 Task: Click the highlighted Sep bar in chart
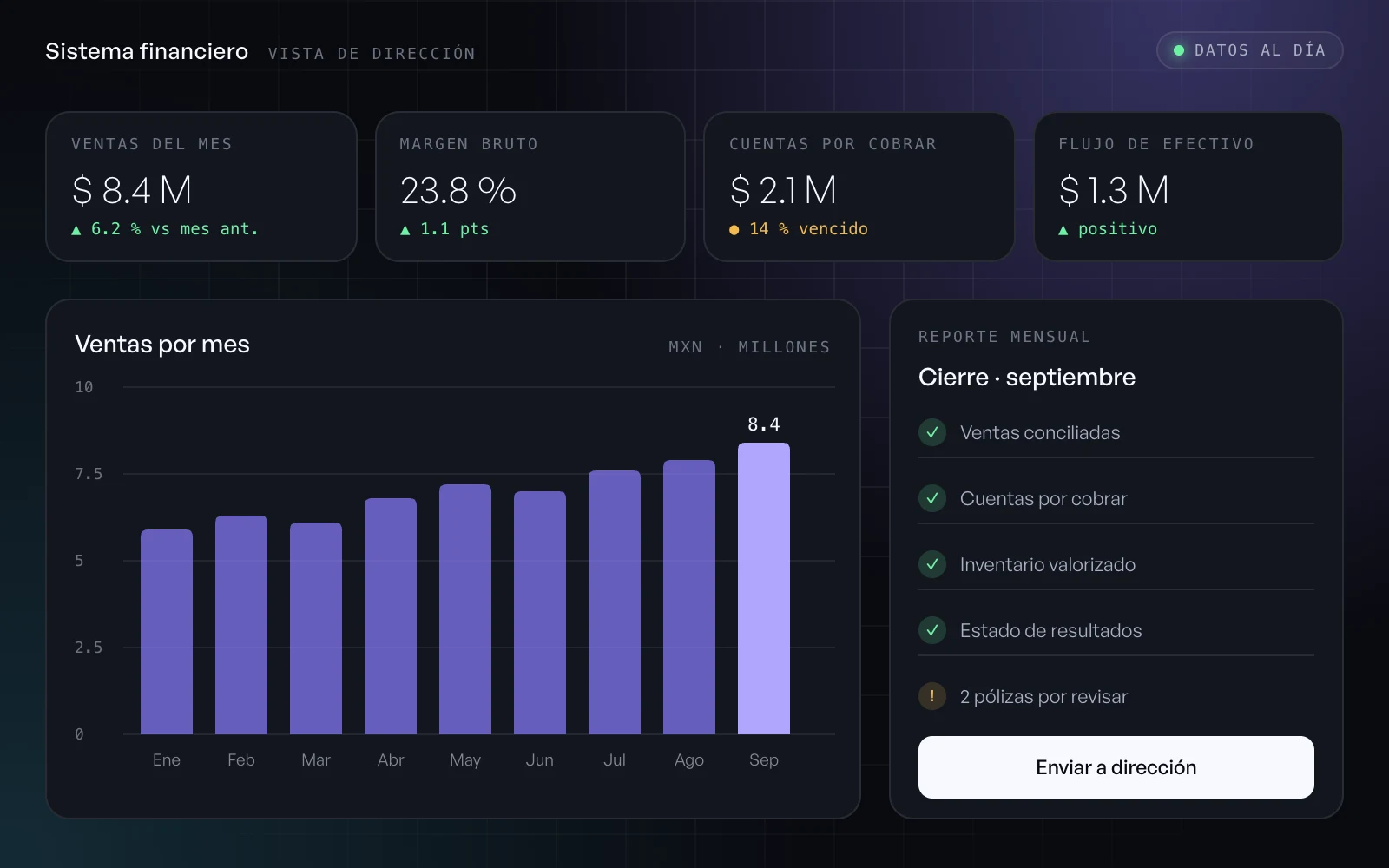point(764,589)
